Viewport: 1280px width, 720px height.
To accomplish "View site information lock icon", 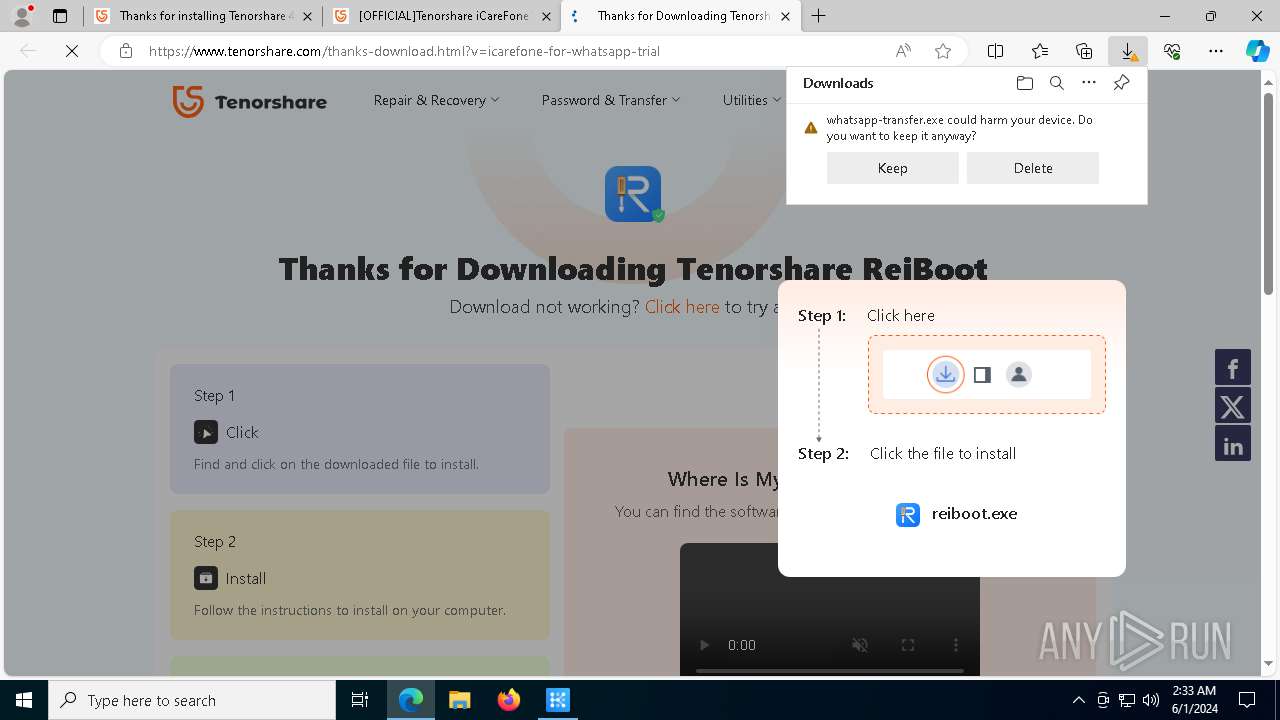I will coord(126,51).
